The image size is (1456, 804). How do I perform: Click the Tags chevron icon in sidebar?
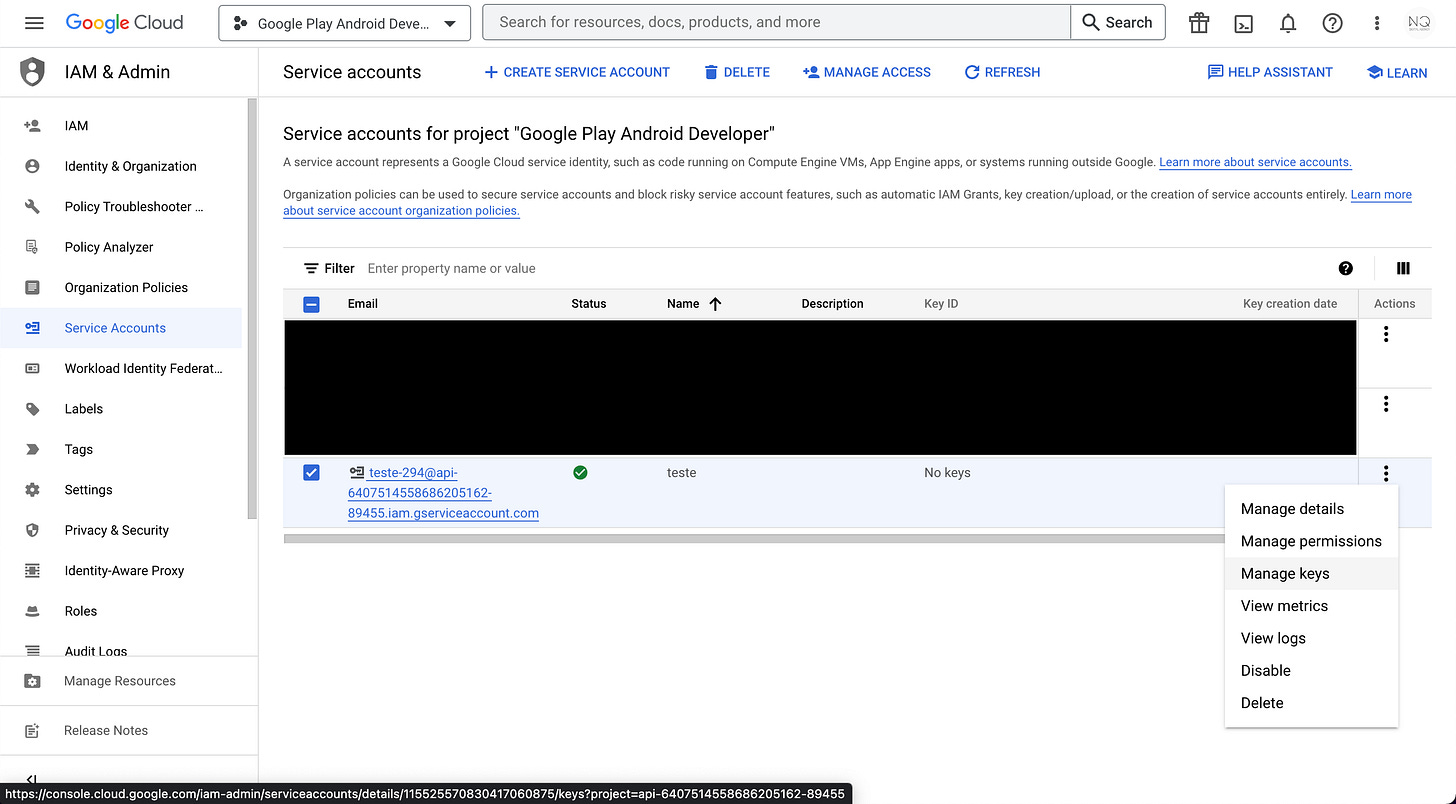(x=32, y=449)
